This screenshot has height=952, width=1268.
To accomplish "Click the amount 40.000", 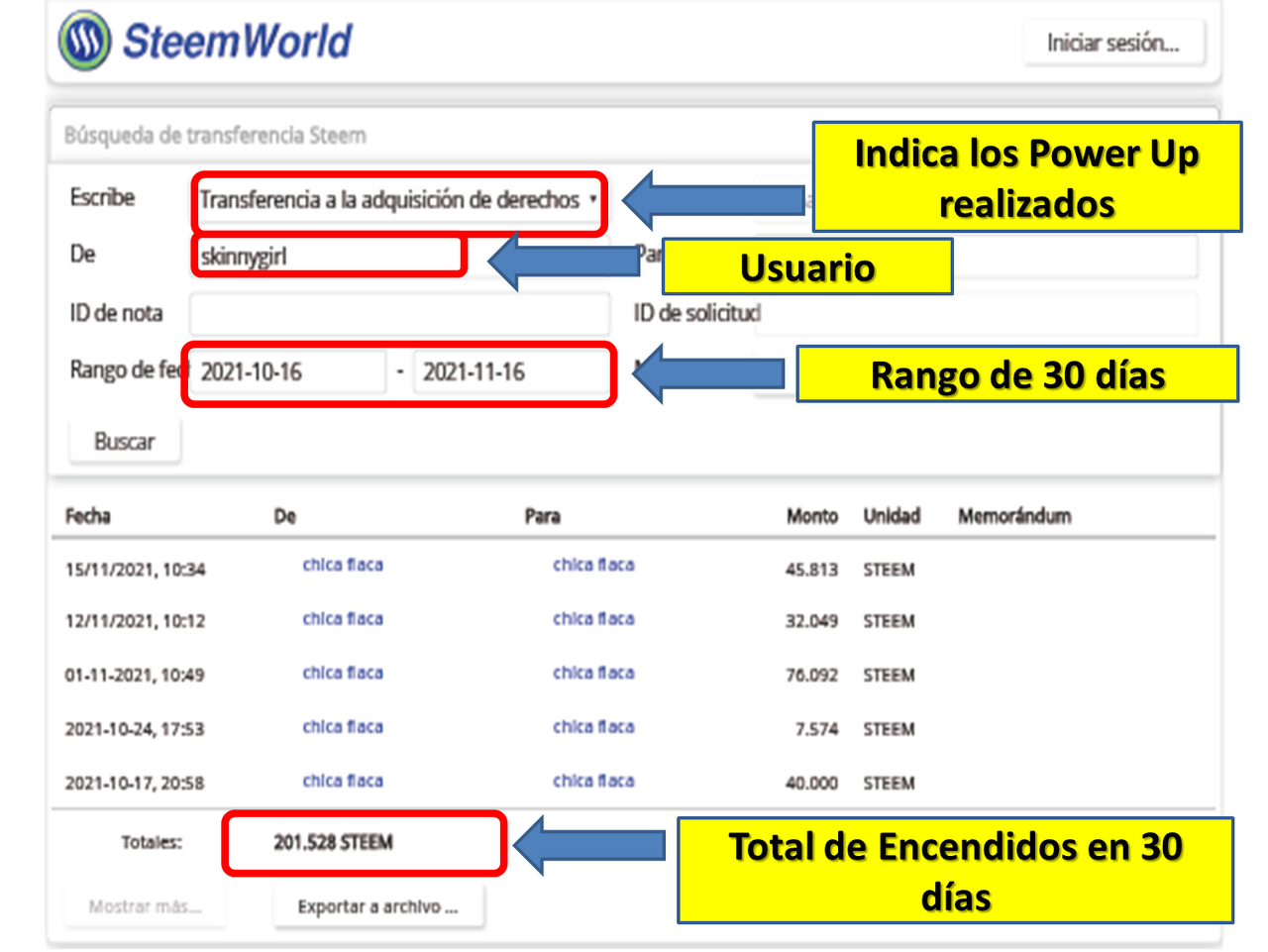I will tap(811, 784).
